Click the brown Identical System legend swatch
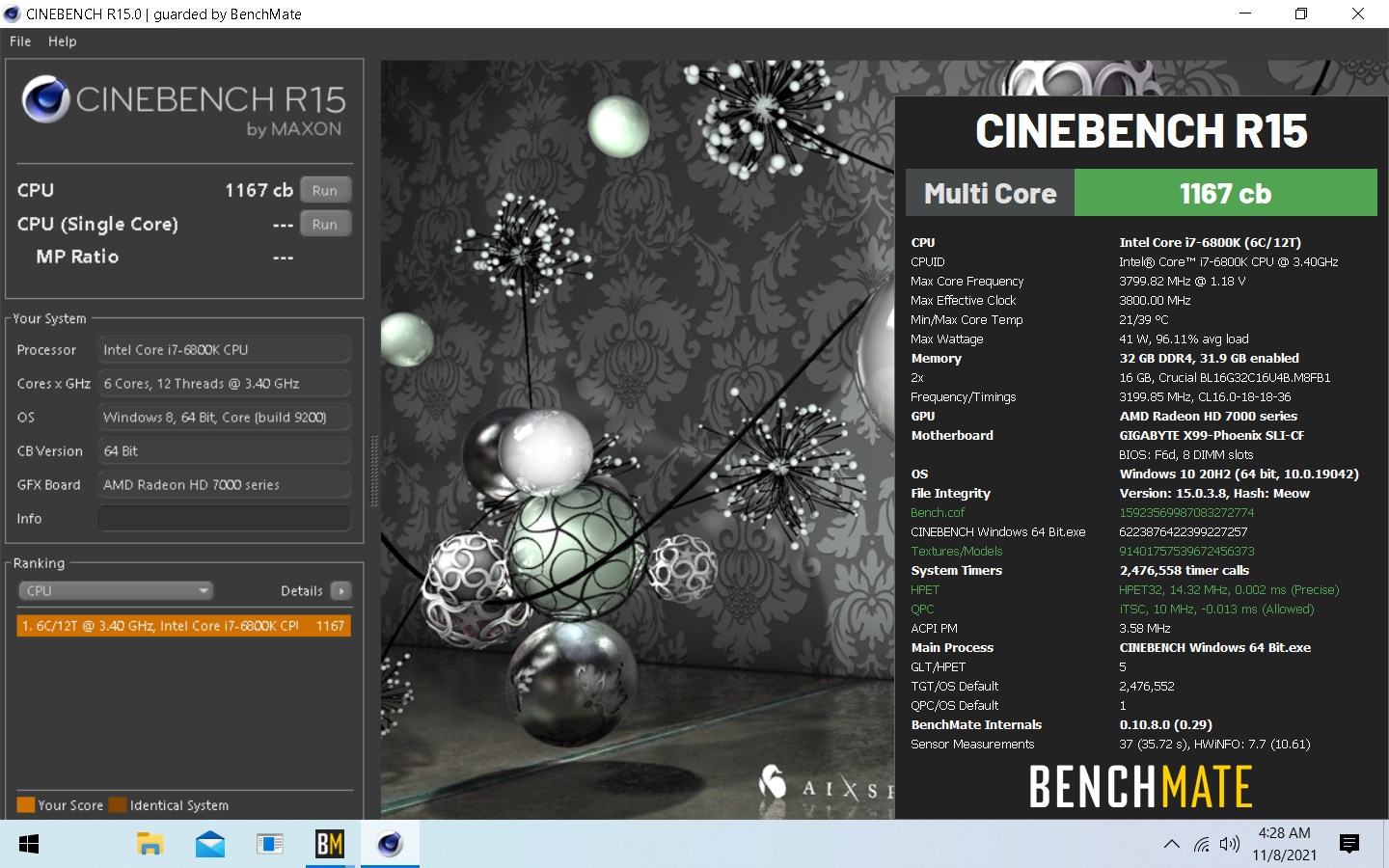 118,805
